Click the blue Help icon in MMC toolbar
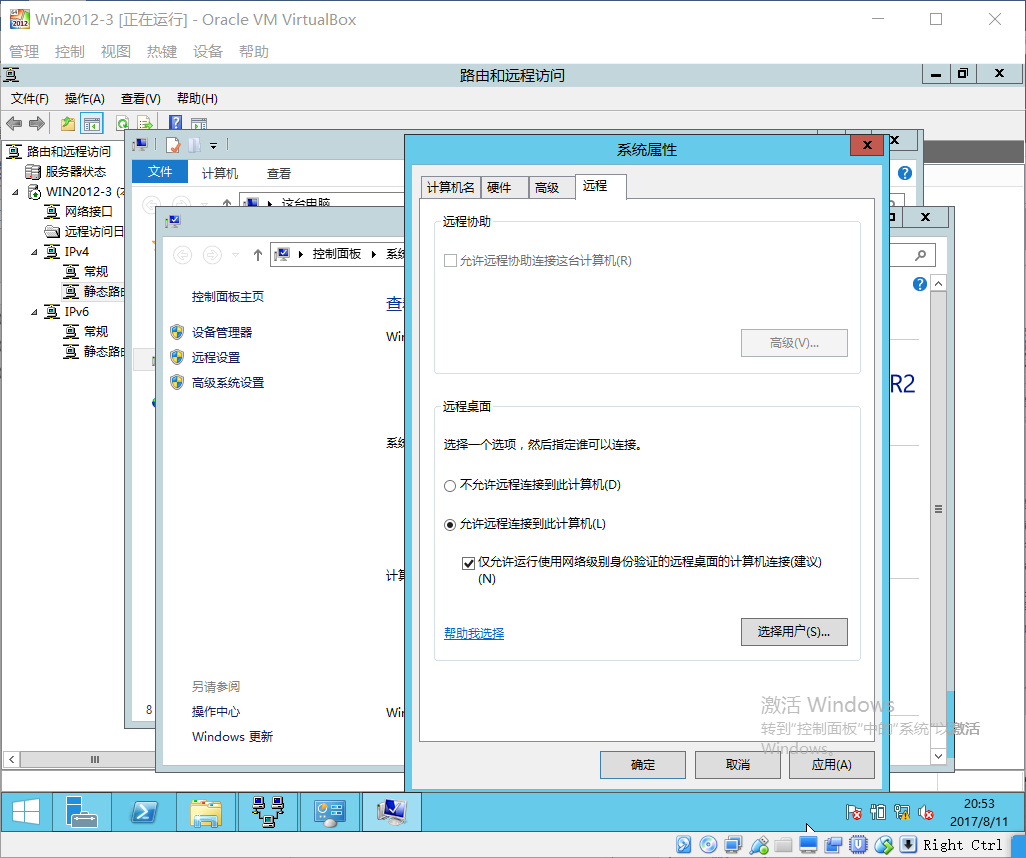 [x=175, y=122]
